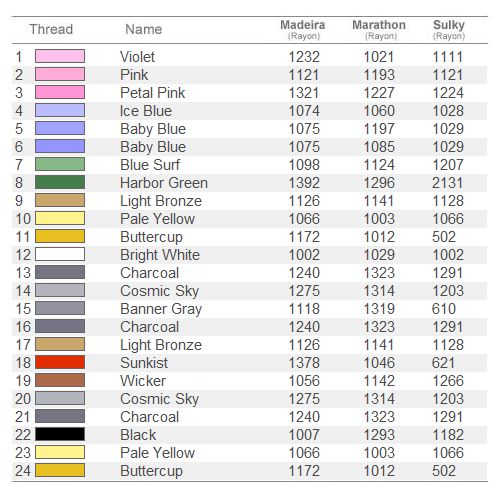Click the Marathon Rayon column header
This screenshot has height=492, width=500.
tap(379, 30)
